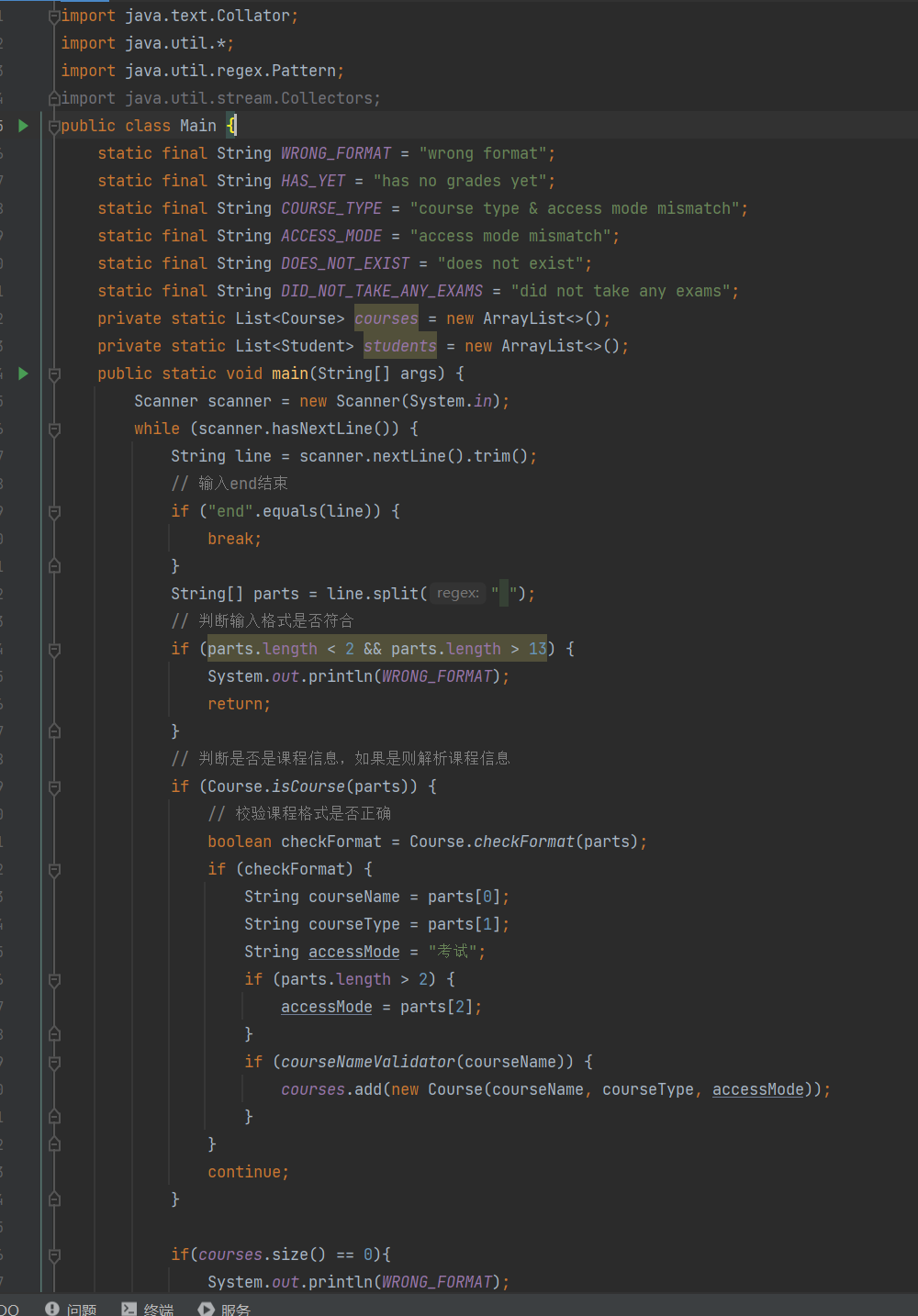Collapse imports at java.text.Collator line
The image size is (918, 1316).
(54, 17)
